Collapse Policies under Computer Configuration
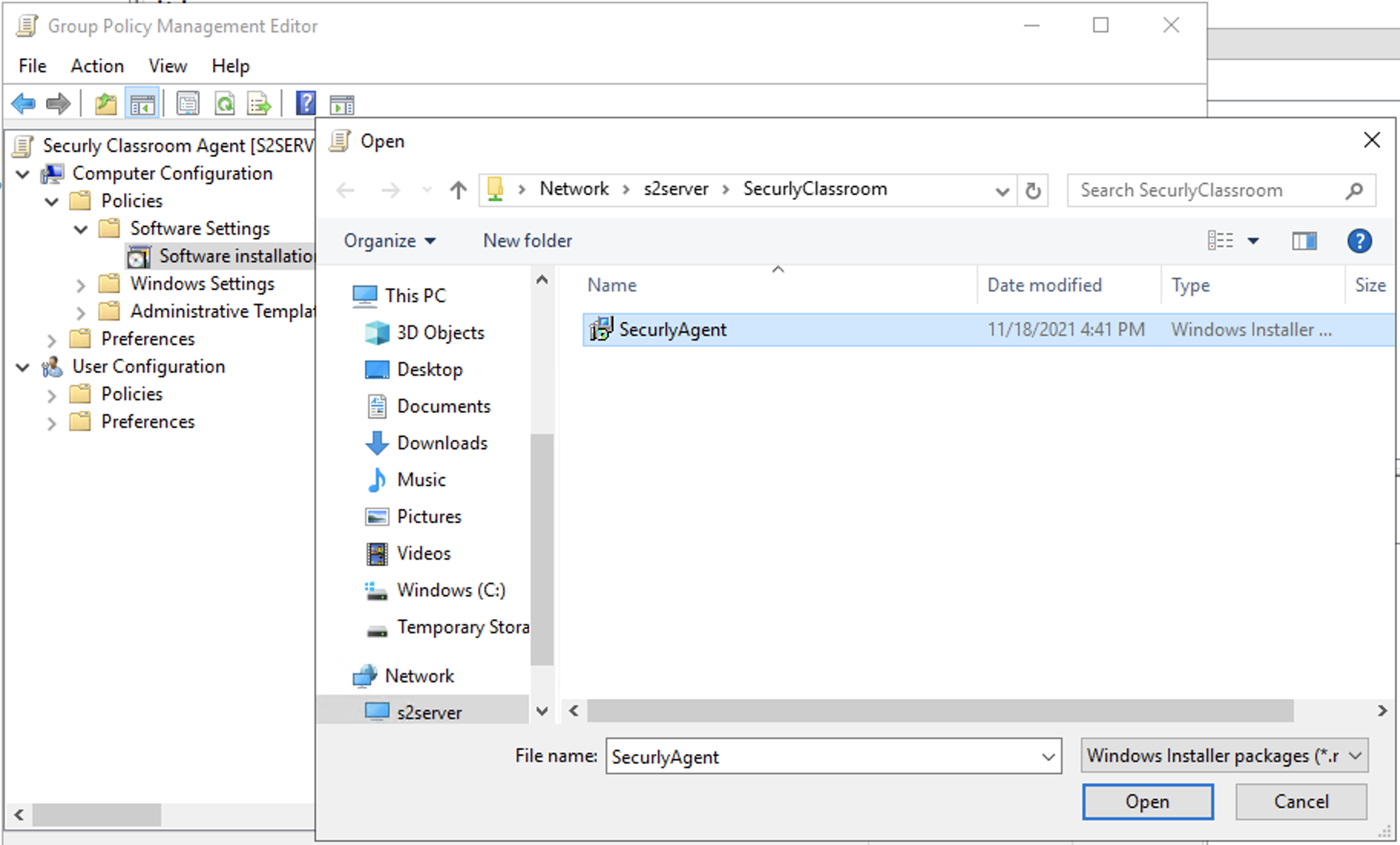Image resolution: width=1400 pixels, height=845 pixels. pos(51,202)
